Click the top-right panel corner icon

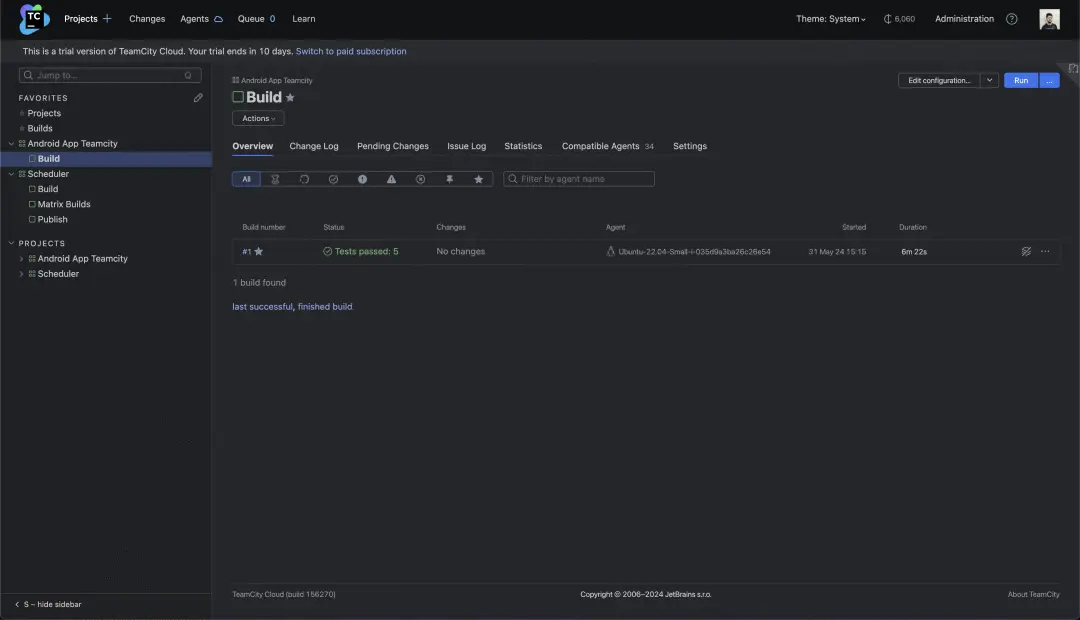pyautogui.click(x=1073, y=68)
